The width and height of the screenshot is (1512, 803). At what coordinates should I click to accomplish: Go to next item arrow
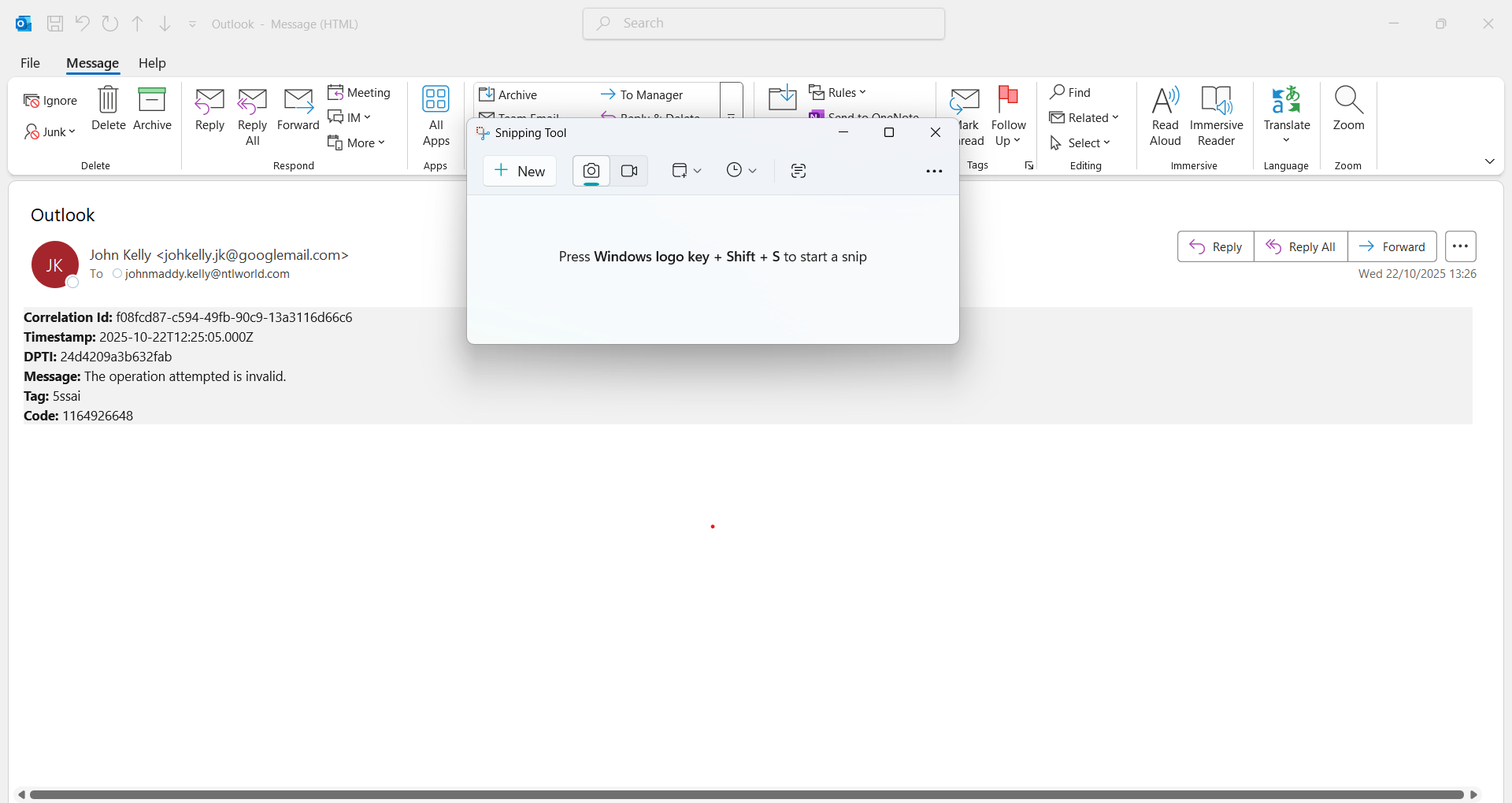coord(165,24)
